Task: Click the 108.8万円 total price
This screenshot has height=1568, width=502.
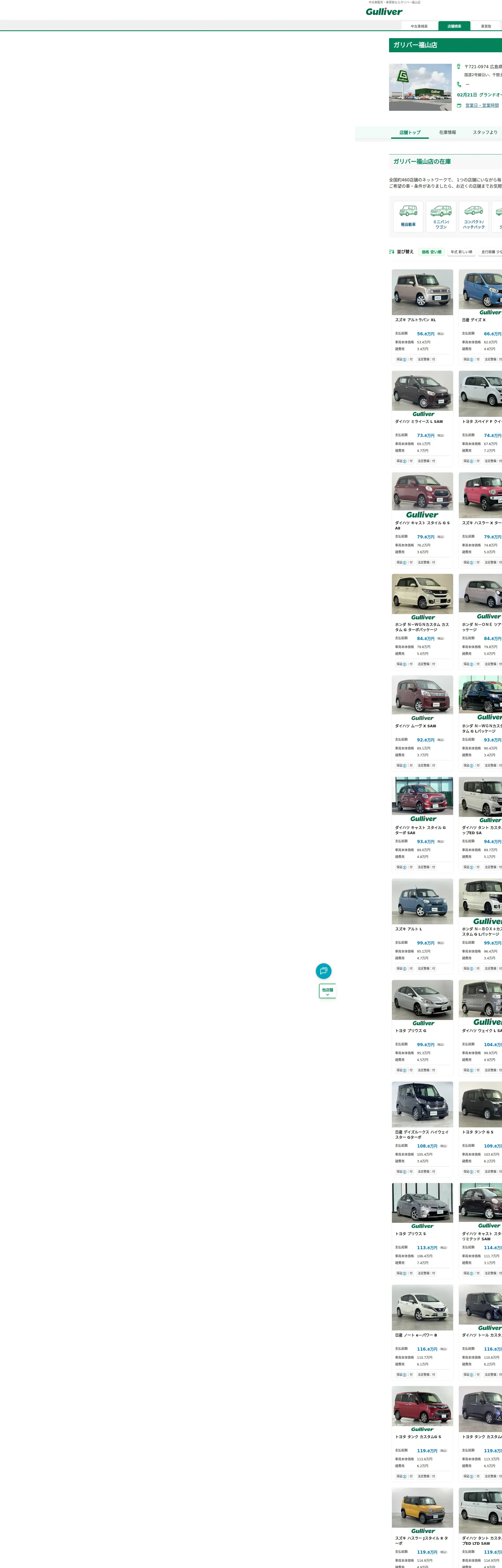Action: (427, 1146)
